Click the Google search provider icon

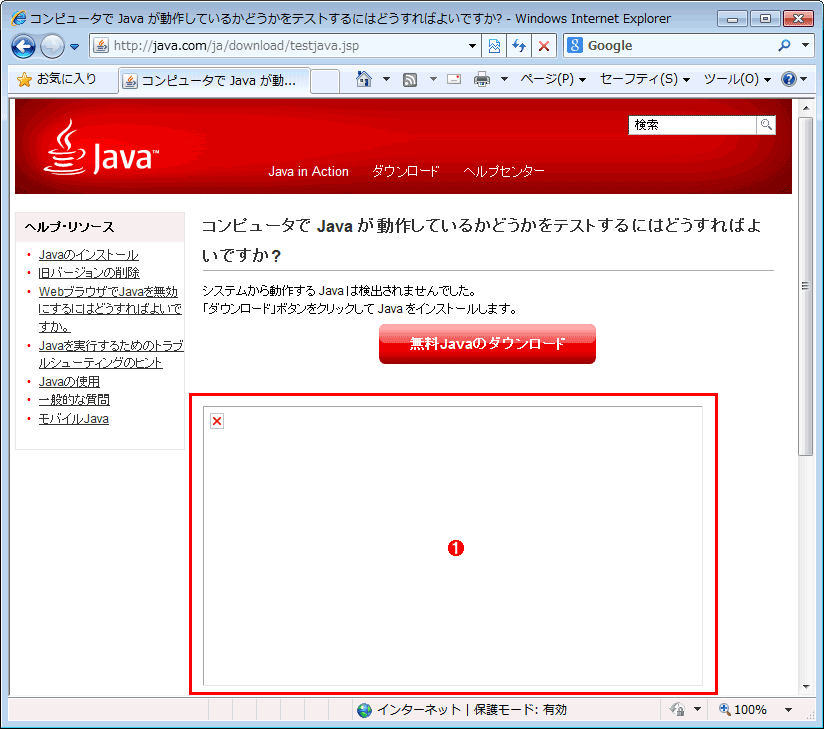(x=575, y=46)
